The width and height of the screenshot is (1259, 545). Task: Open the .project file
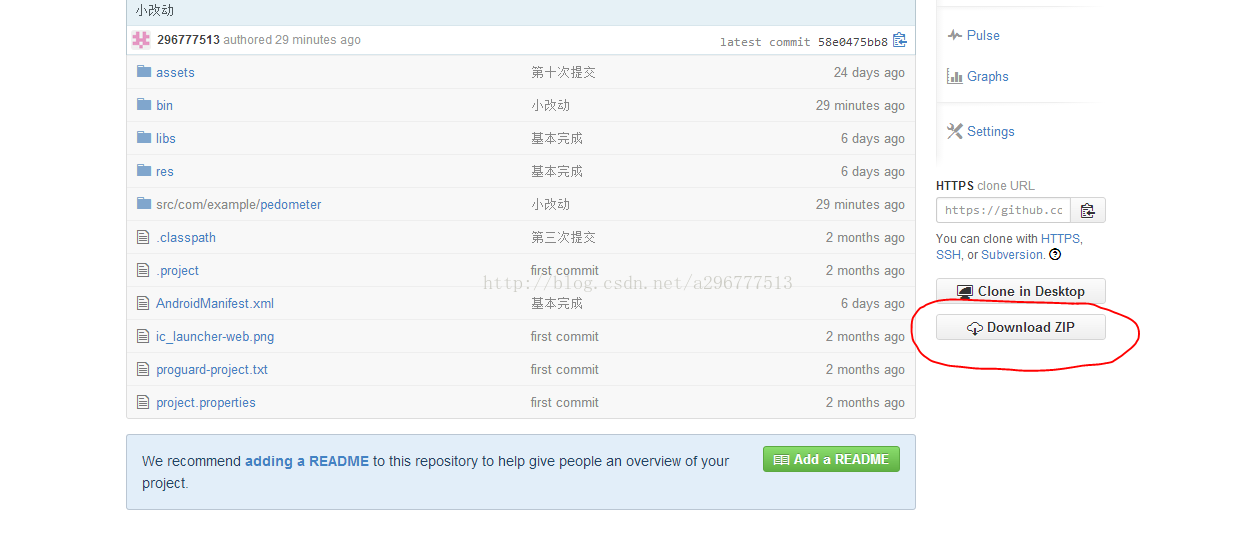(x=177, y=270)
